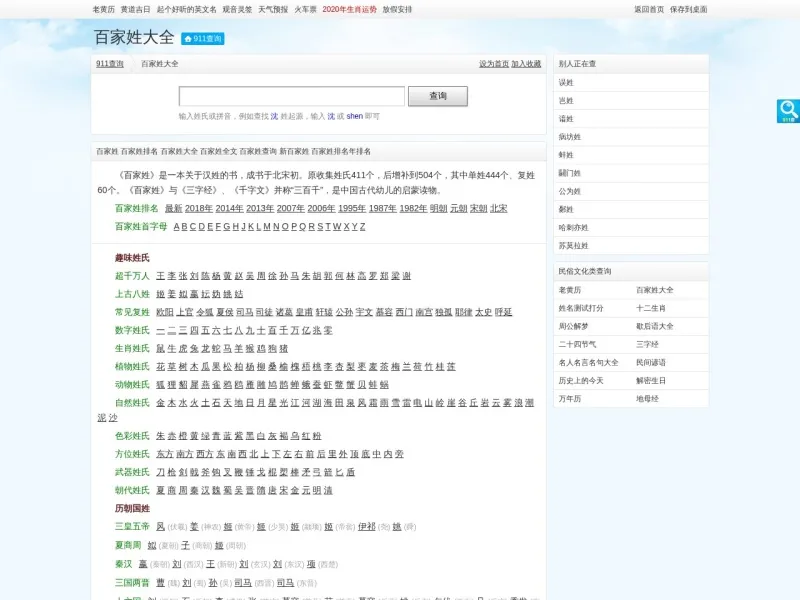This screenshot has height=600, width=800.
Task: Click surname 呼延 in 常见复姓 row
Action: pyautogui.click(x=503, y=312)
